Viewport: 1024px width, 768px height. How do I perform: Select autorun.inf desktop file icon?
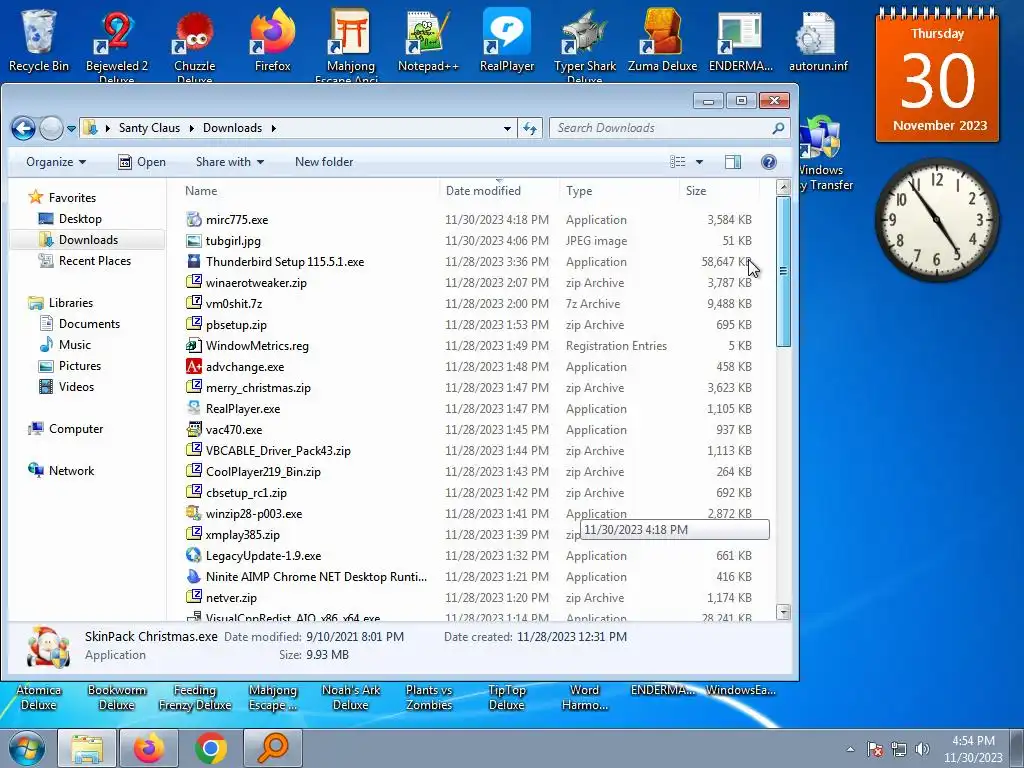coord(818,39)
